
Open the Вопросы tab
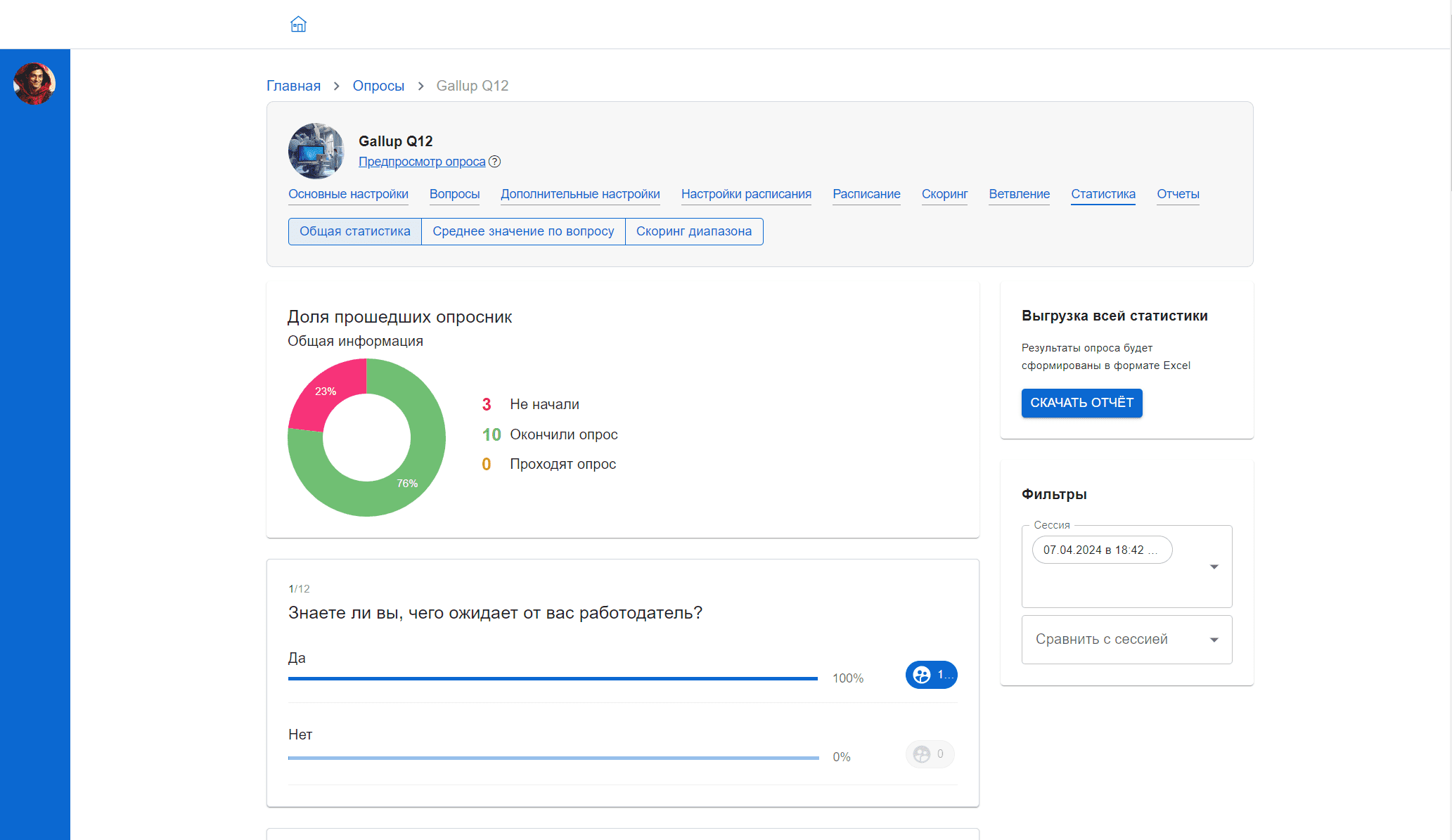click(x=454, y=194)
